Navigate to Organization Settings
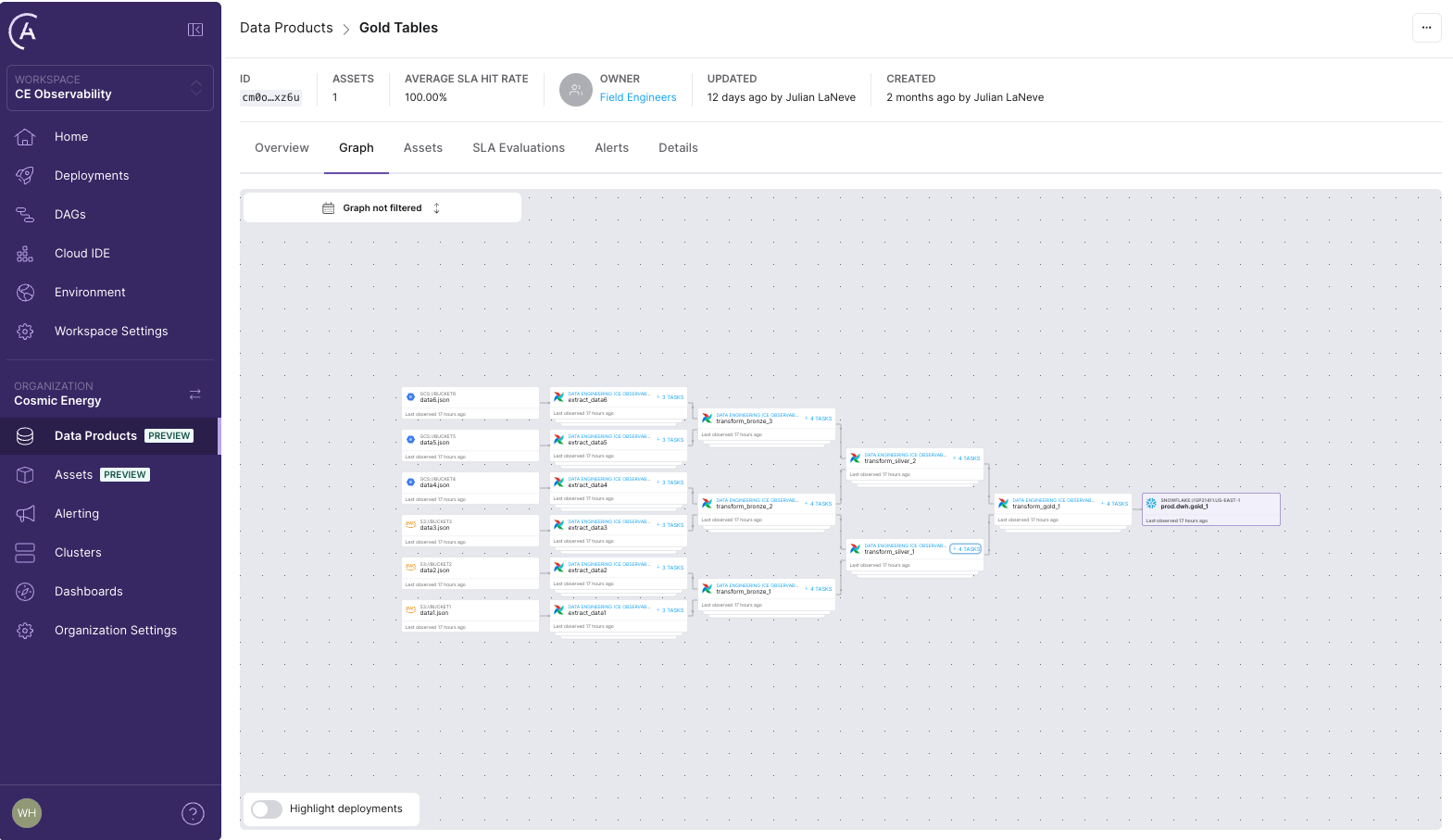The width and height of the screenshot is (1453, 840). (x=115, y=631)
